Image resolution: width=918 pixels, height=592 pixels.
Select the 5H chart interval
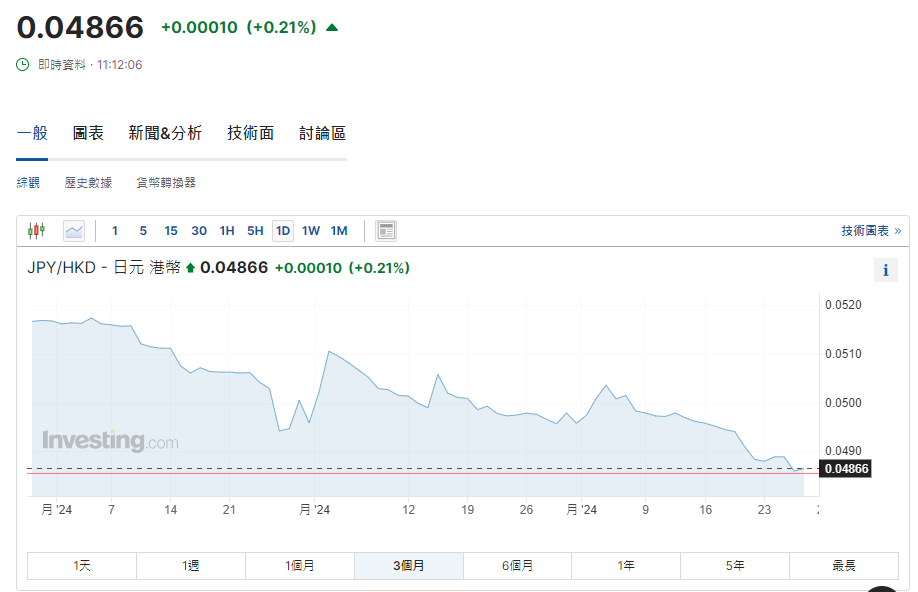(x=255, y=231)
